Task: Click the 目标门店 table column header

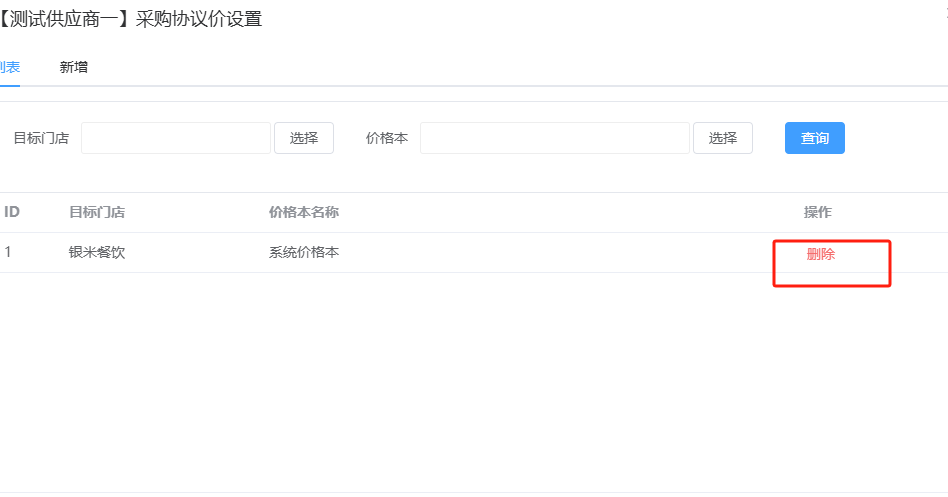Action: coord(96,212)
